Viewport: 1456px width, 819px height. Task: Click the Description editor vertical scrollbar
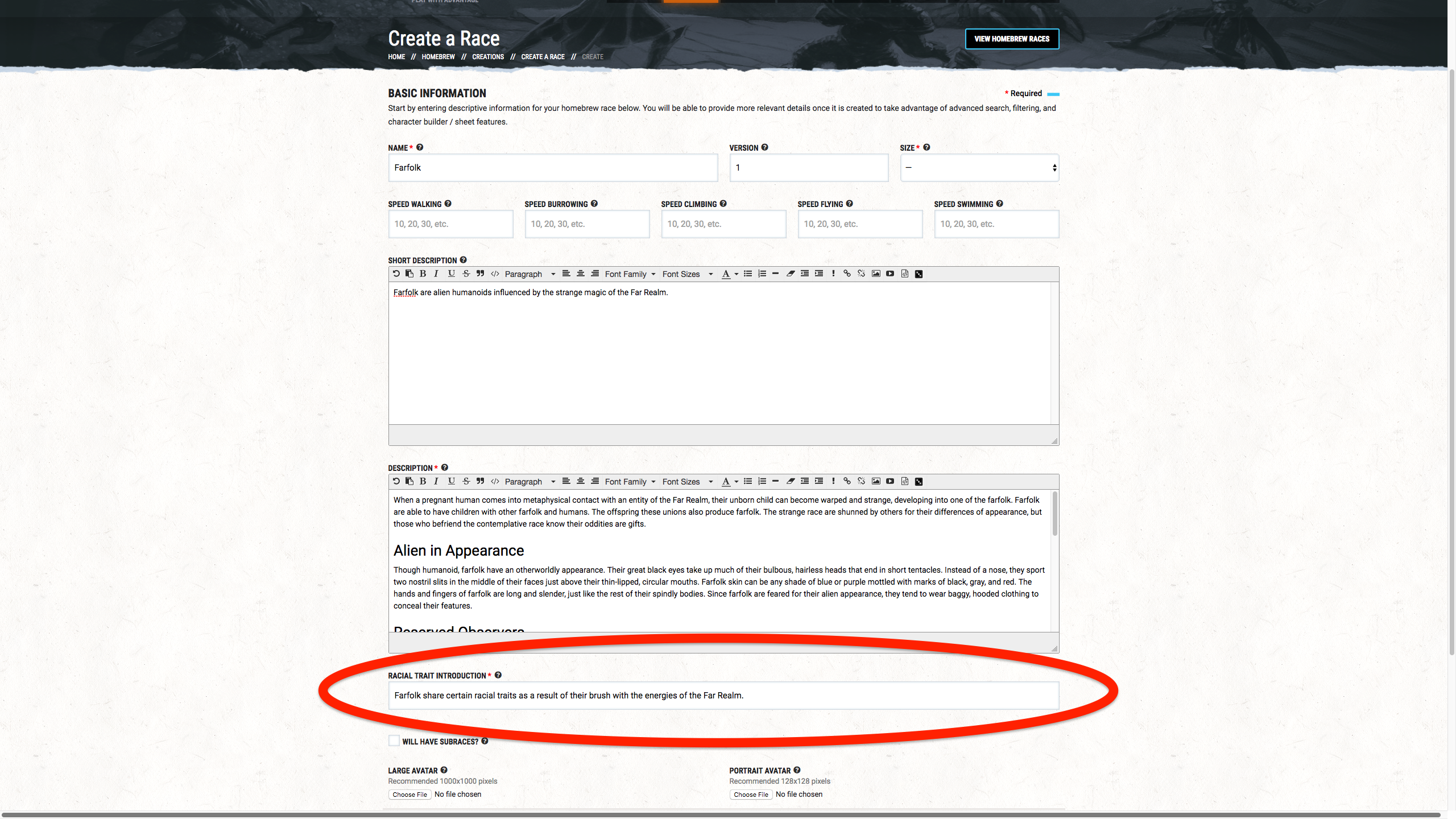(x=1055, y=514)
